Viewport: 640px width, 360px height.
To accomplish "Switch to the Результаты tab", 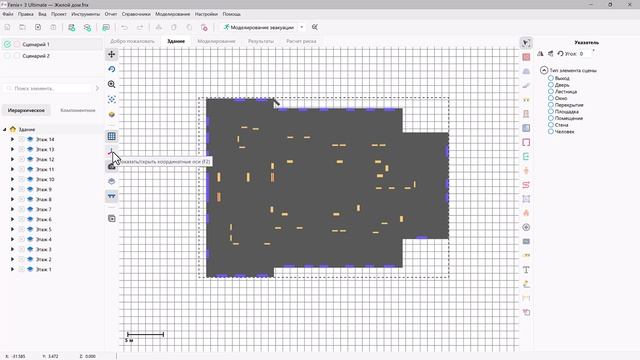I will point(261,41).
